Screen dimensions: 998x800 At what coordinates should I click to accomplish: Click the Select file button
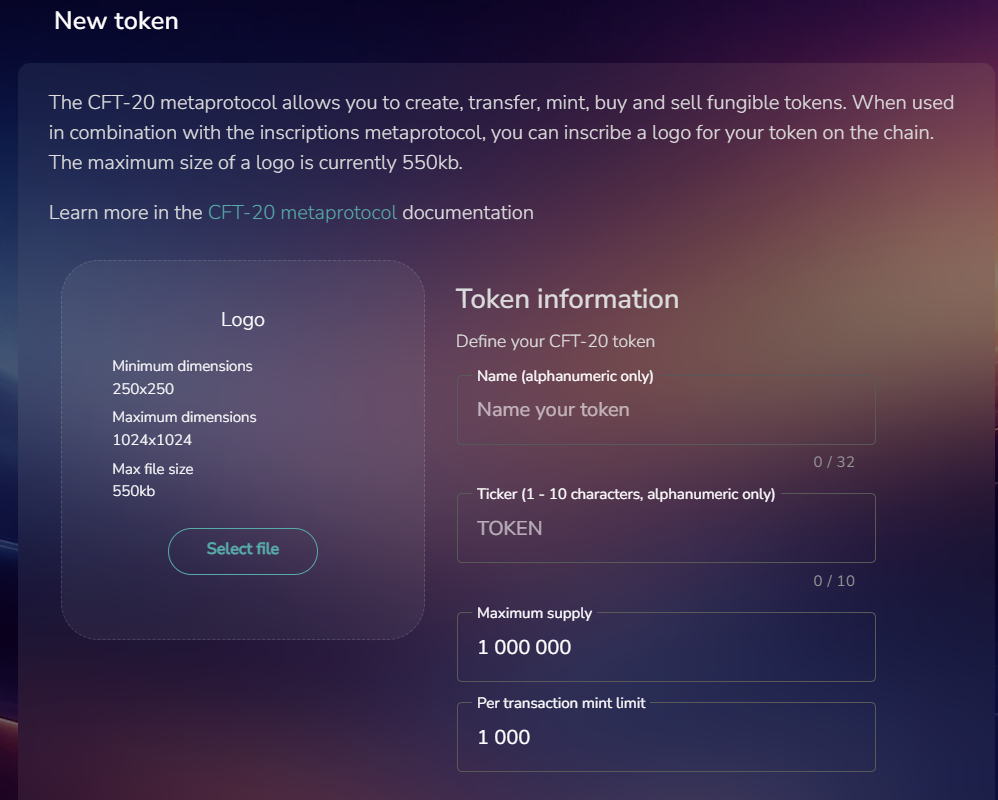click(242, 551)
